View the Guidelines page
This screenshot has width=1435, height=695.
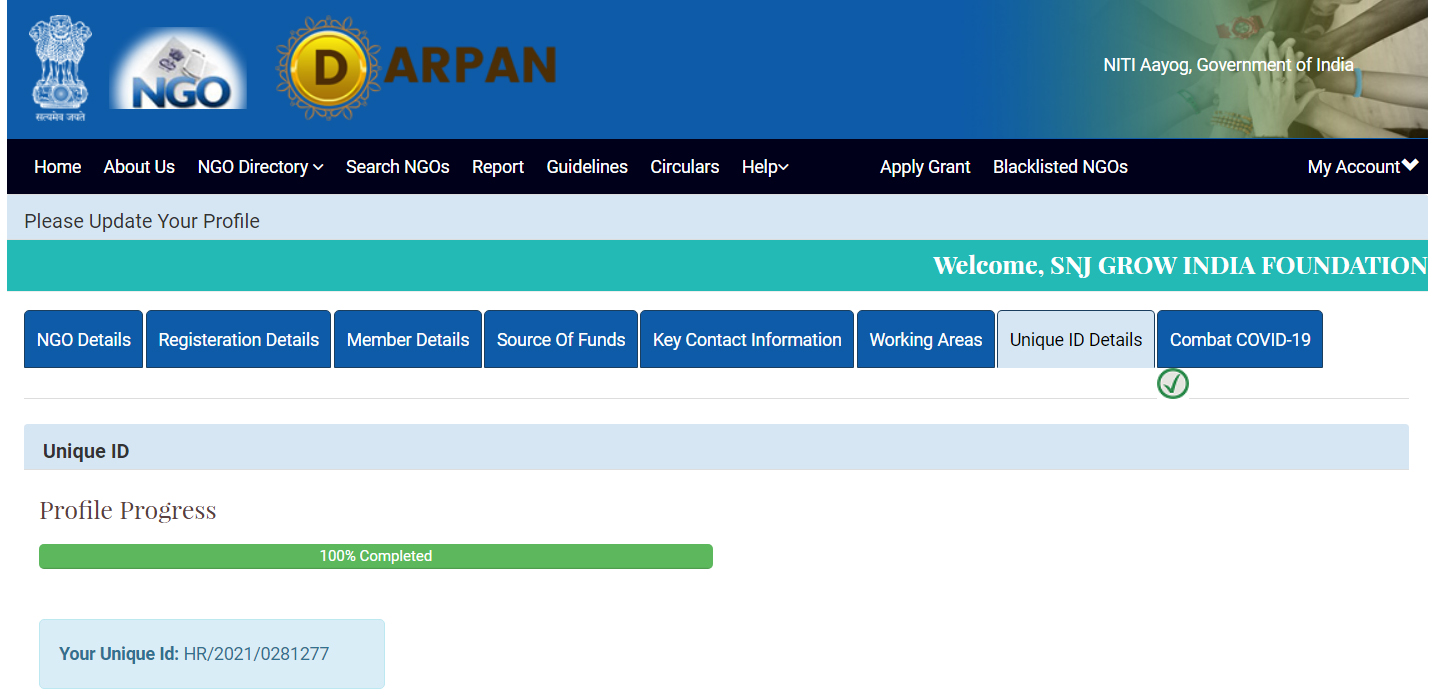(x=587, y=167)
